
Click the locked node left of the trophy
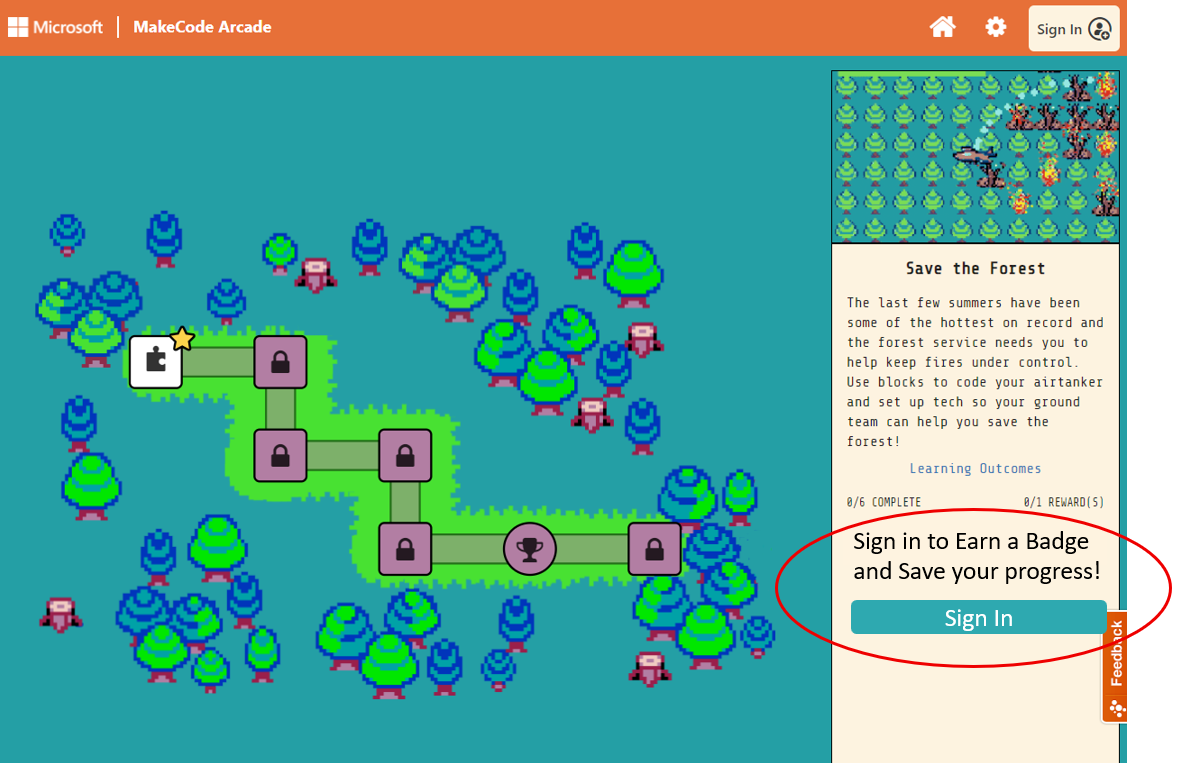[x=405, y=548]
